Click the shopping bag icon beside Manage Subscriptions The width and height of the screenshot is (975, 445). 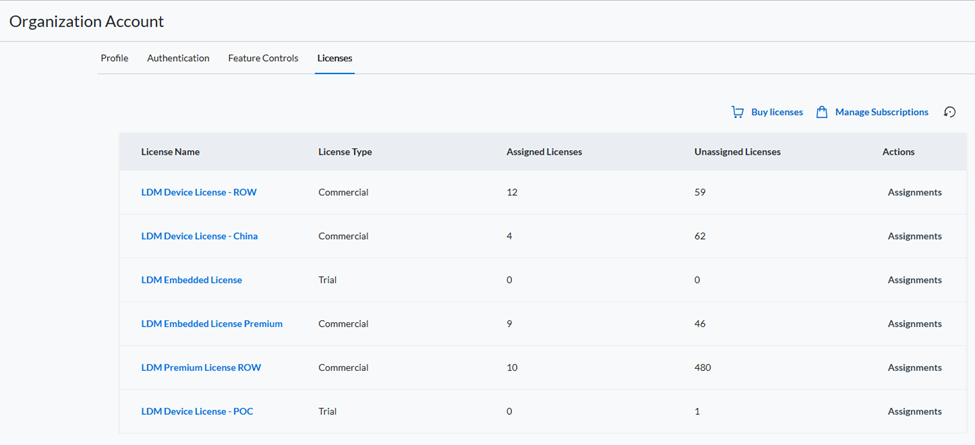[821, 112]
